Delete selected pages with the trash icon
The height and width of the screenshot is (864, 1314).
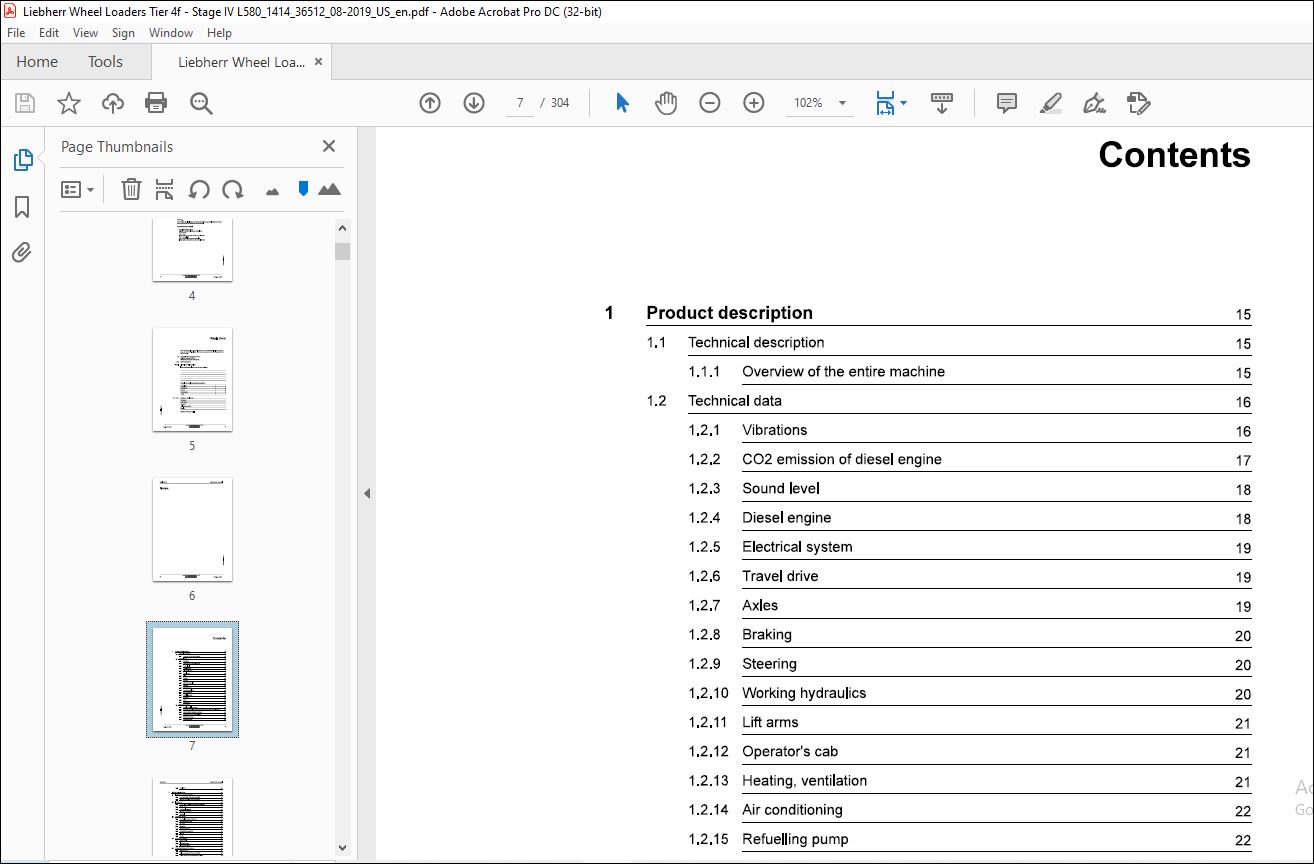tap(131, 189)
